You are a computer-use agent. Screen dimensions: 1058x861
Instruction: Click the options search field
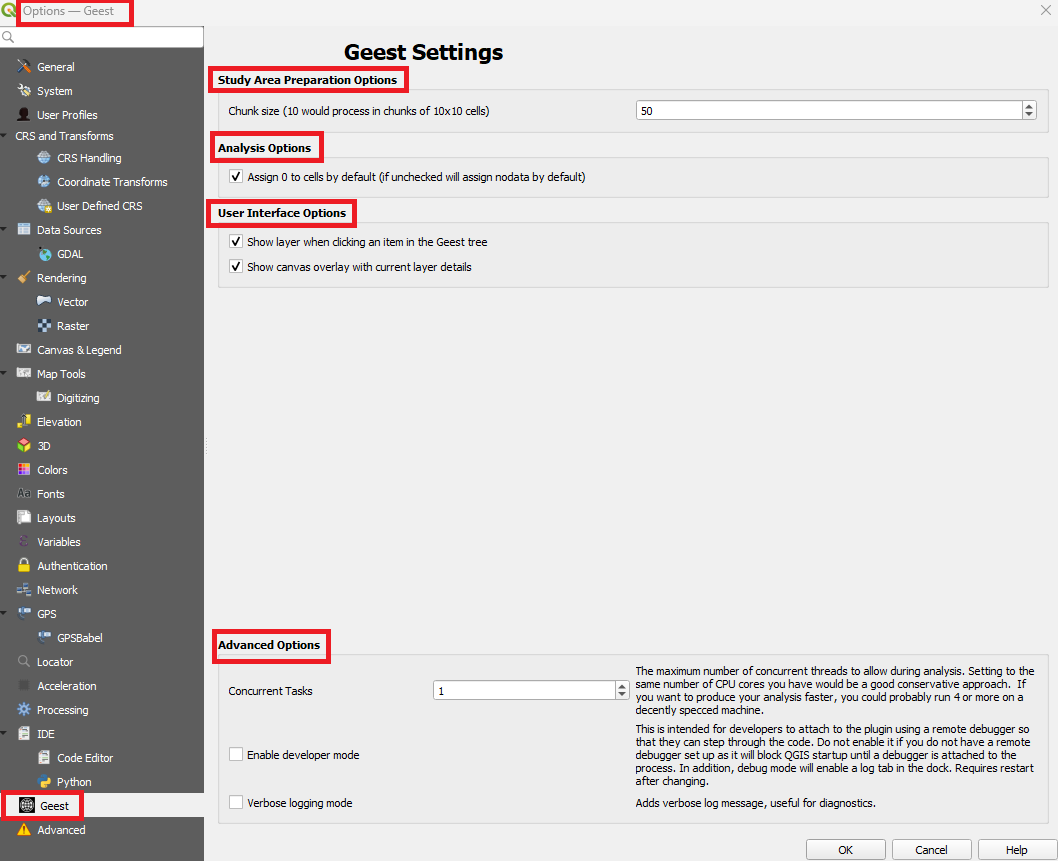point(101,36)
